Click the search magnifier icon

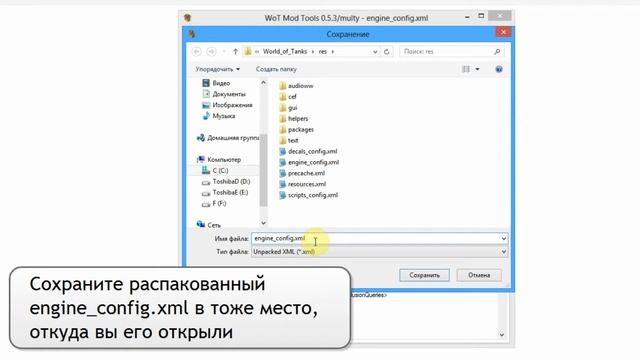click(x=497, y=51)
